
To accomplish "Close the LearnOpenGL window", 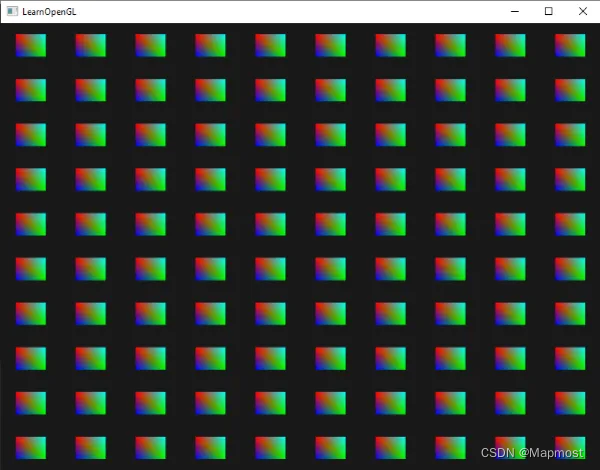I will point(582,11).
